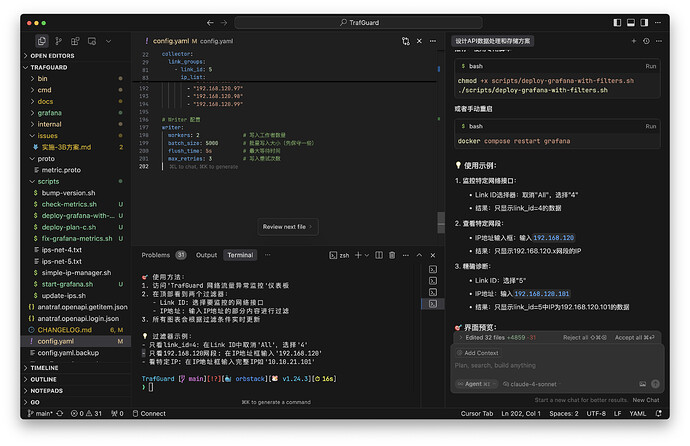
Task: Run the chmod deploy-grafana bash block
Action: (650, 66)
